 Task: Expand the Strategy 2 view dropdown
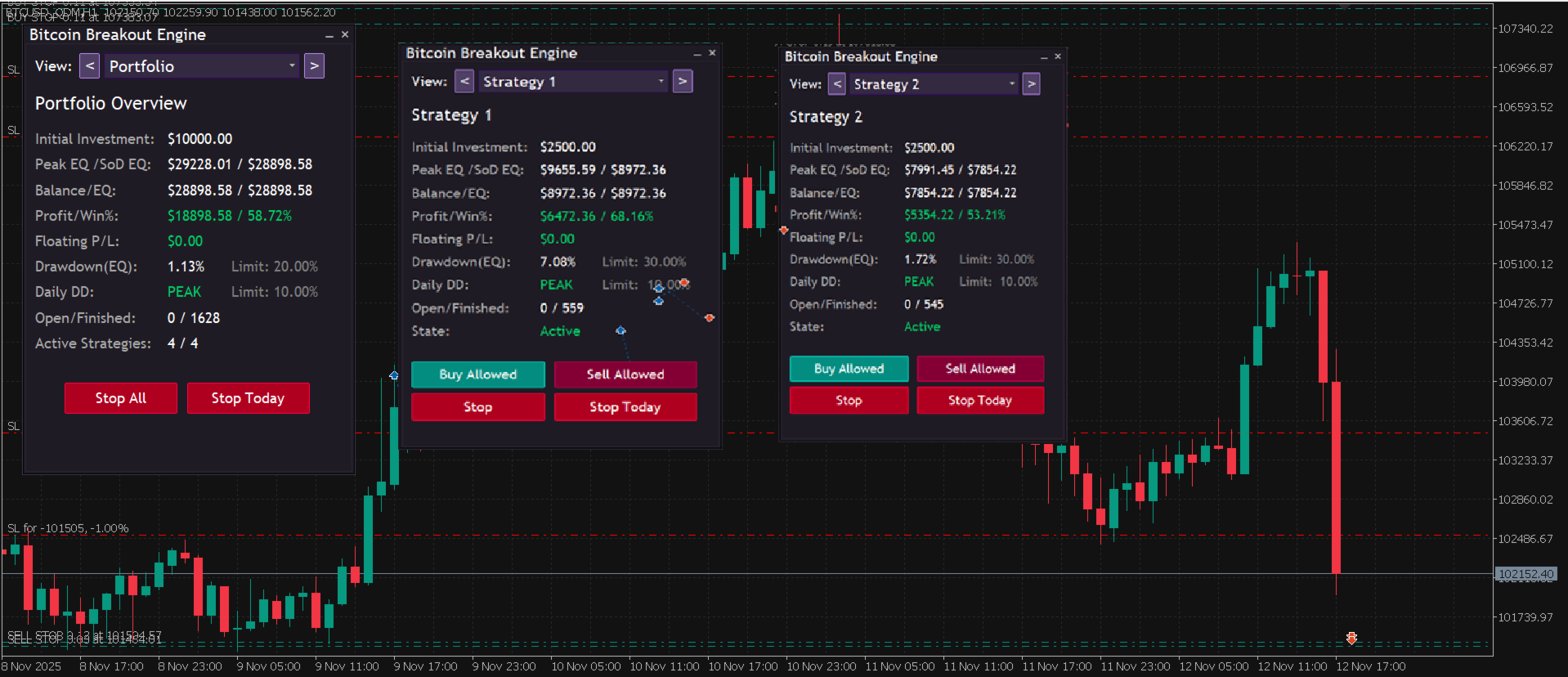click(934, 84)
